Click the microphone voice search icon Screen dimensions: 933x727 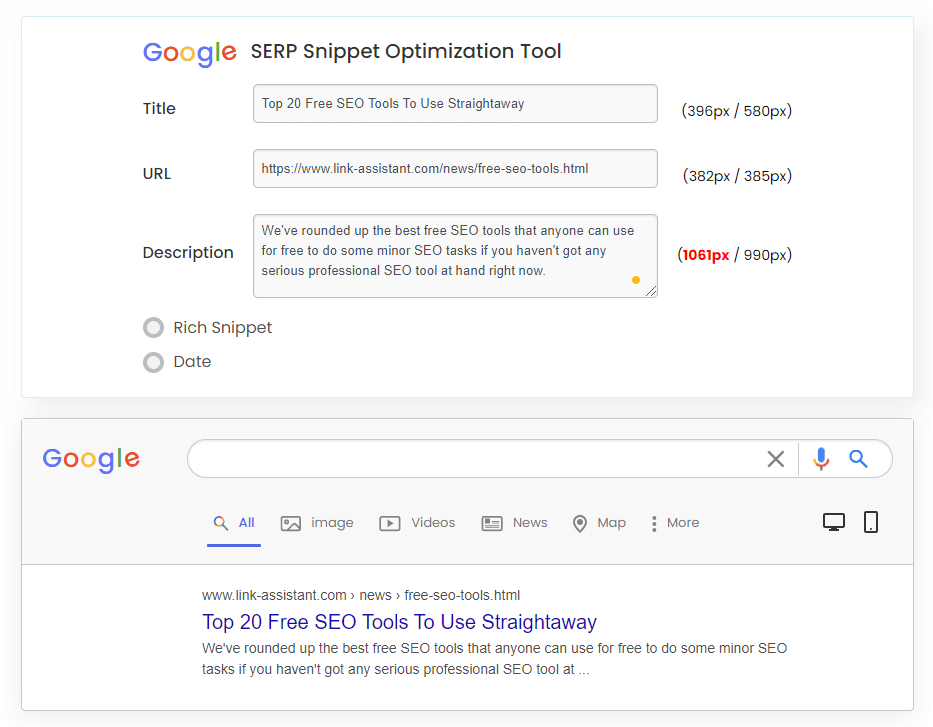[821, 459]
